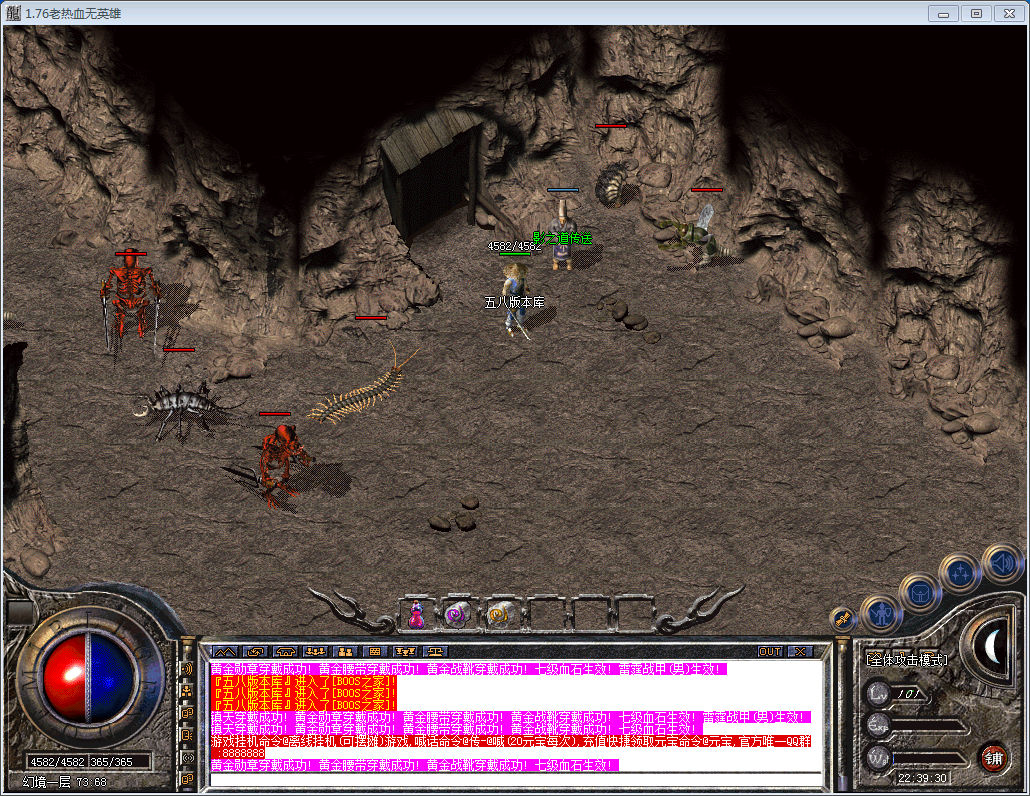Open the three-person guild icon
Image resolution: width=1030 pixels, height=796 pixels.
315,652
